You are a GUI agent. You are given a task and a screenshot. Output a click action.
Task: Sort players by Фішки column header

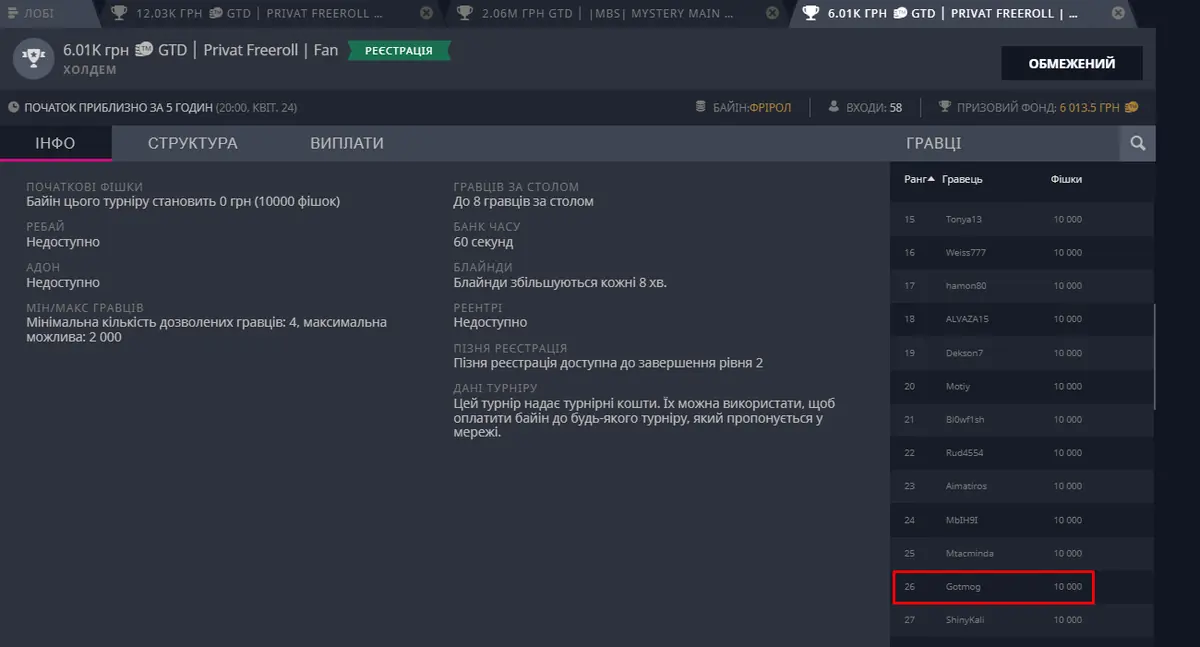1066,179
